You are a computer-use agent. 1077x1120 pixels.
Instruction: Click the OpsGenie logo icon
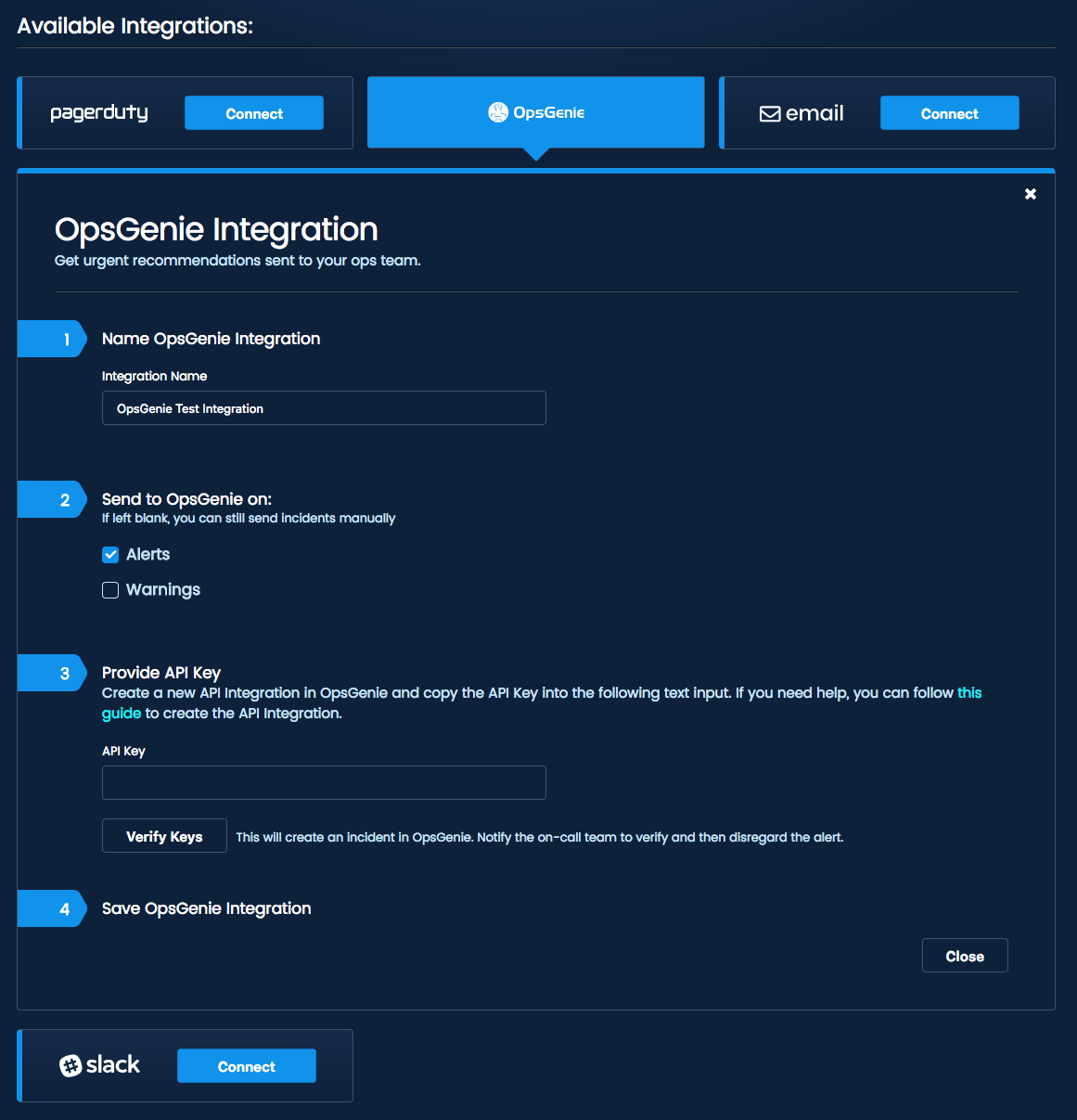coord(498,112)
